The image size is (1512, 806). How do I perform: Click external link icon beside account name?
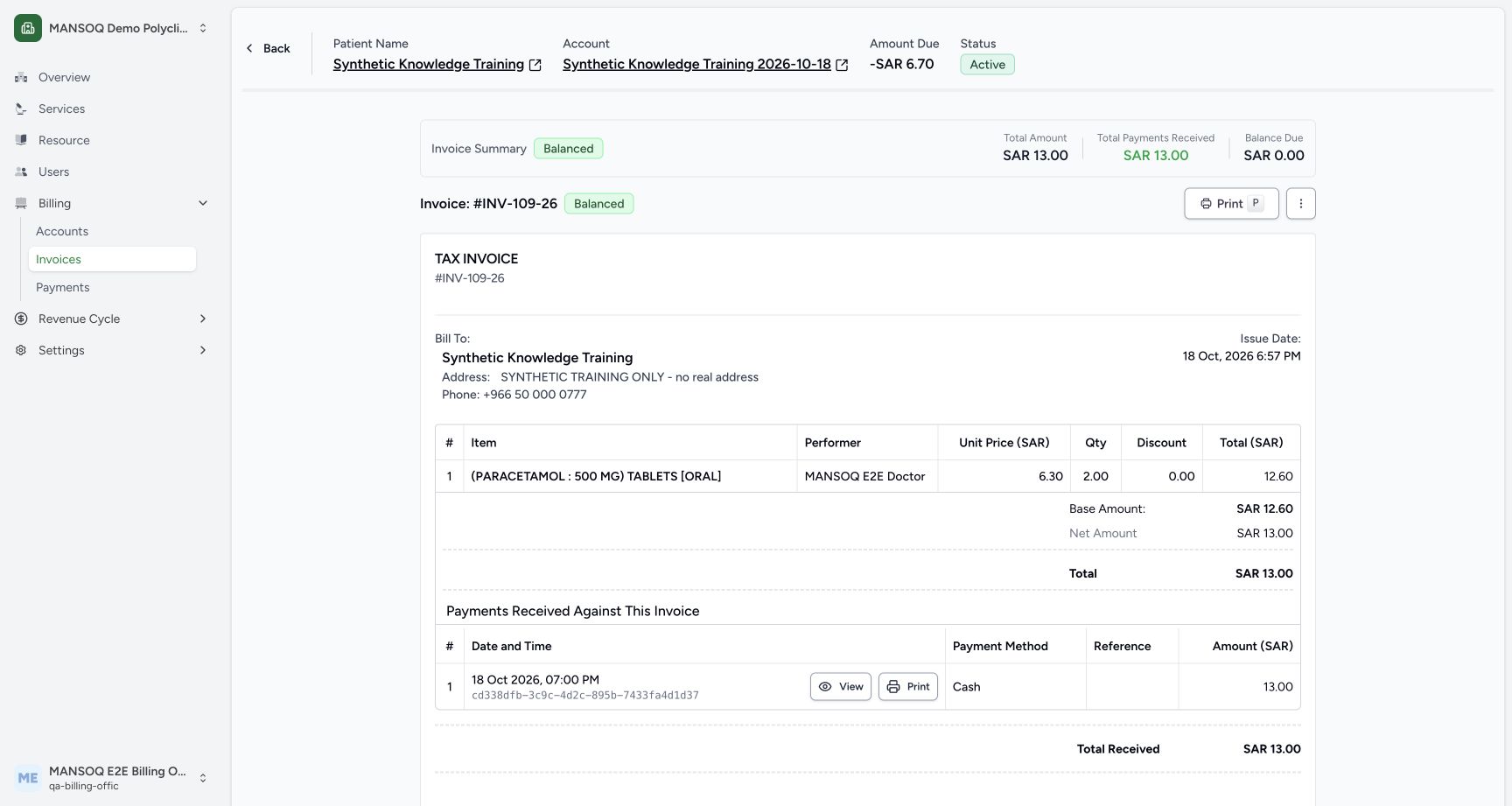[x=842, y=65]
